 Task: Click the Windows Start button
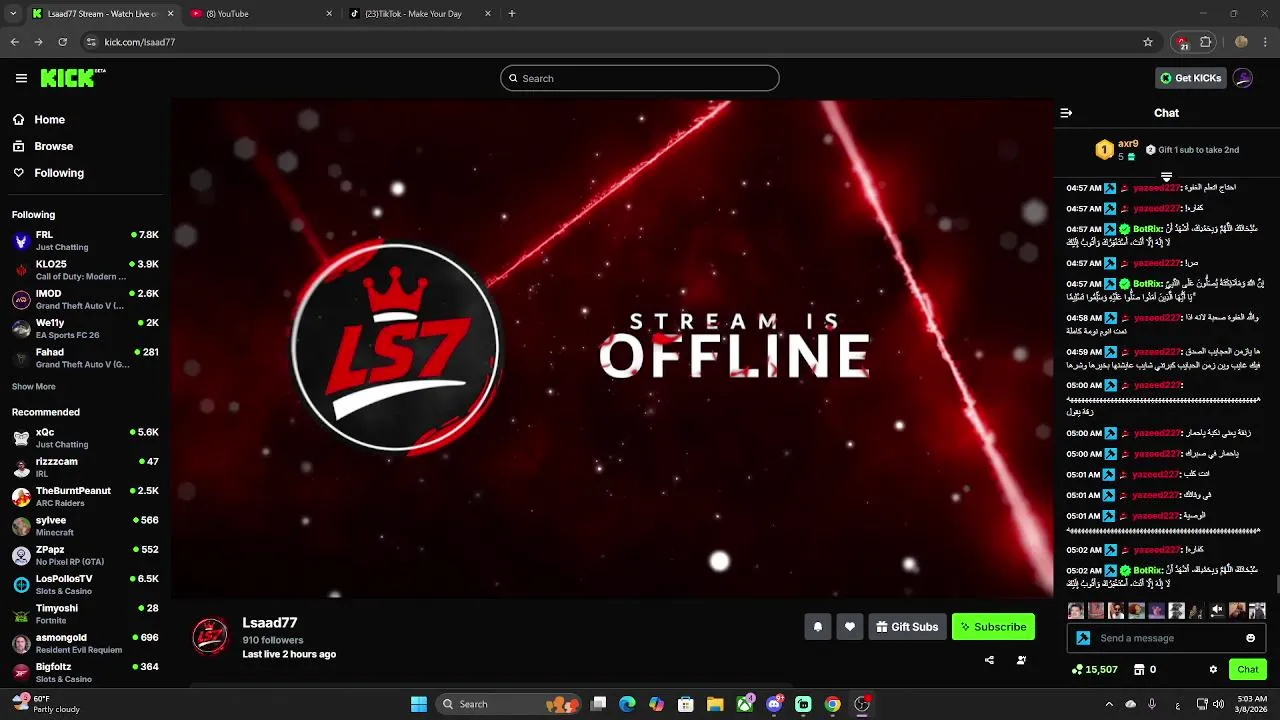pyautogui.click(x=419, y=704)
